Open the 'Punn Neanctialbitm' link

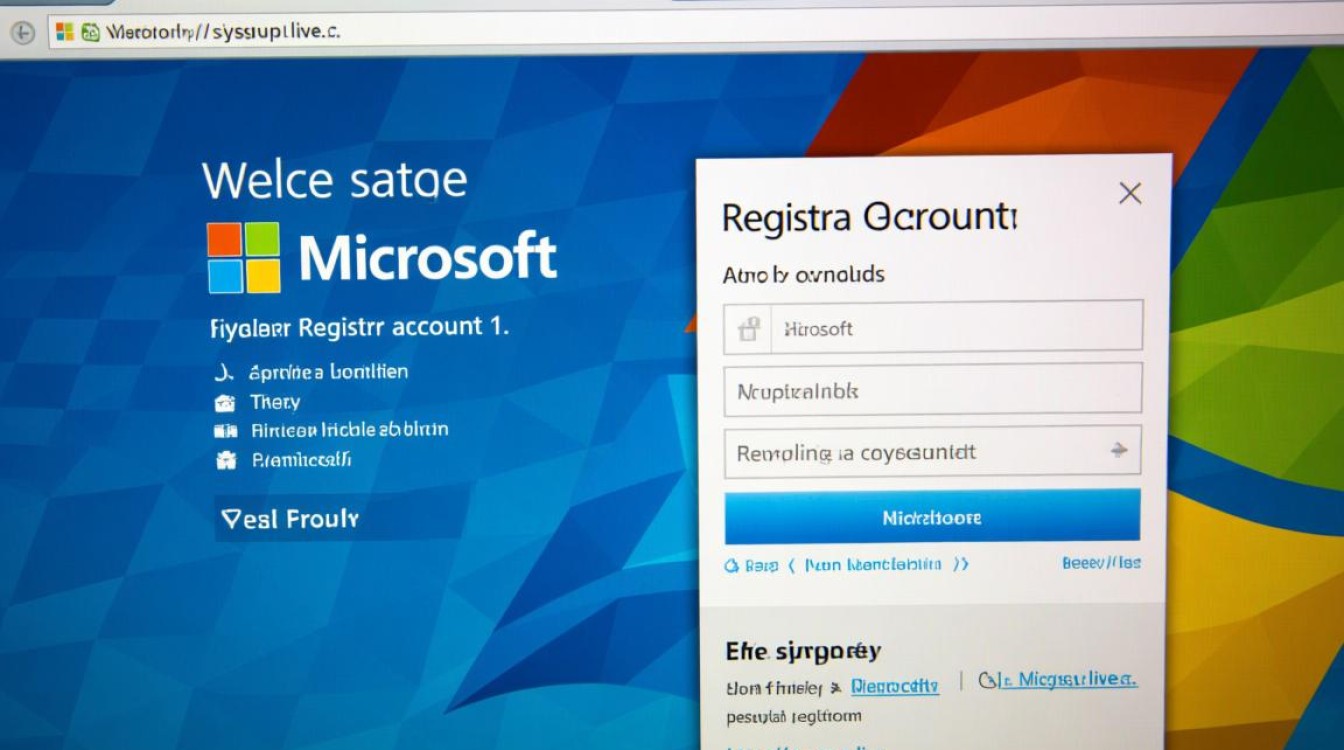coord(872,564)
